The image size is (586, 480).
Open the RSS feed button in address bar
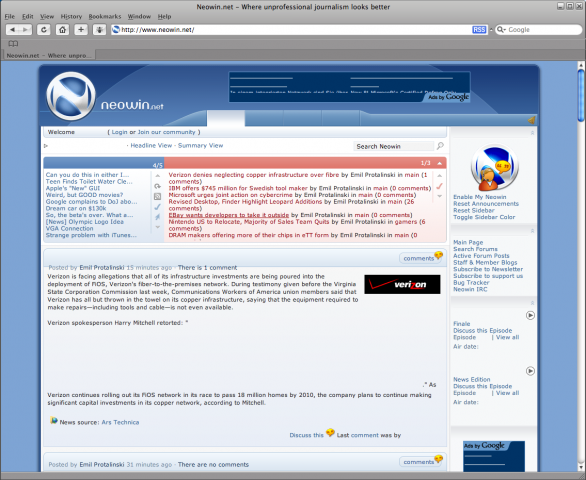pyautogui.click(x=479, y=30)
